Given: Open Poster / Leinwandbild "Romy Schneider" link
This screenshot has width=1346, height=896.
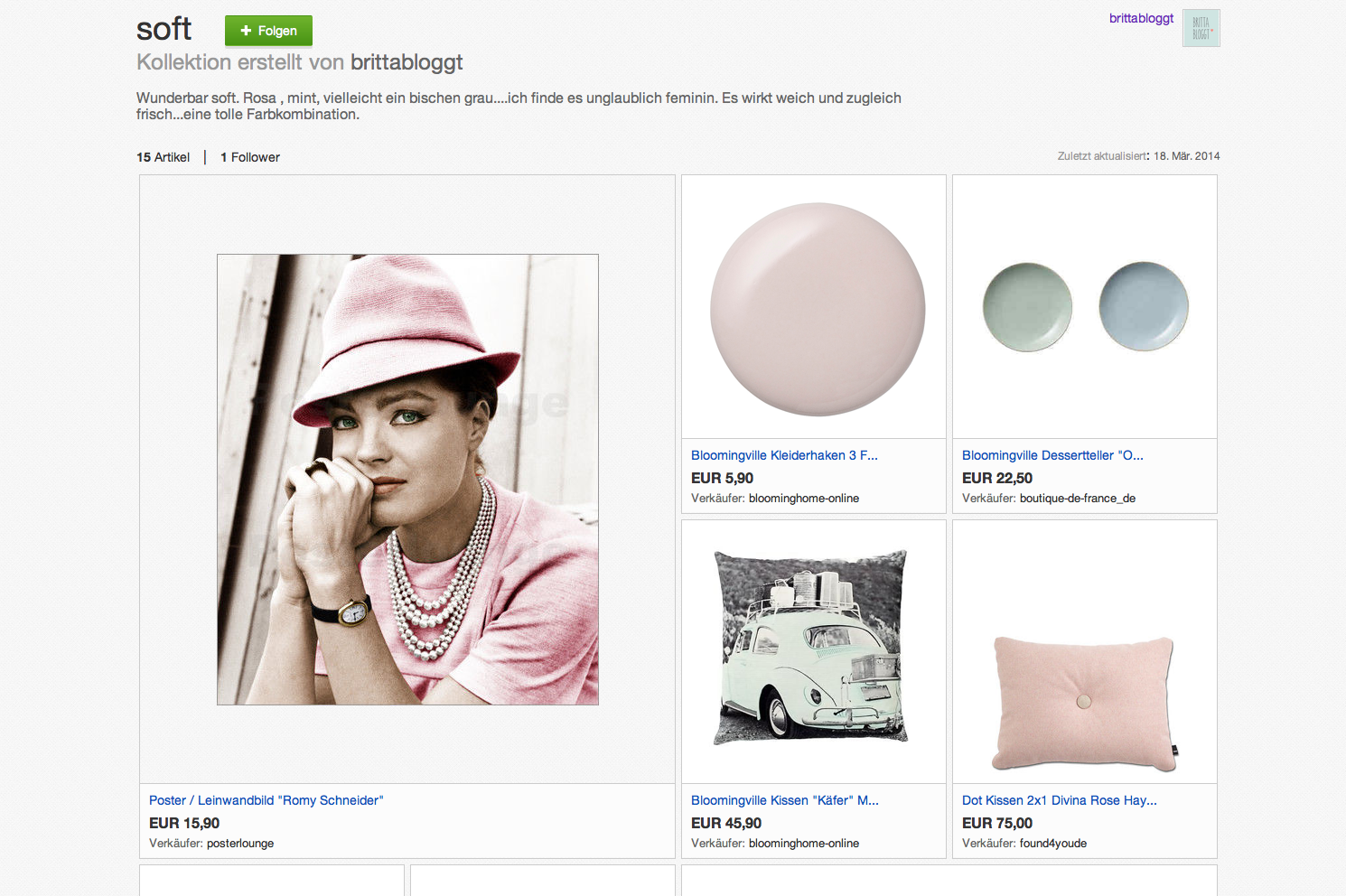Looking at the screenshot, I should [x=266, y=800].
